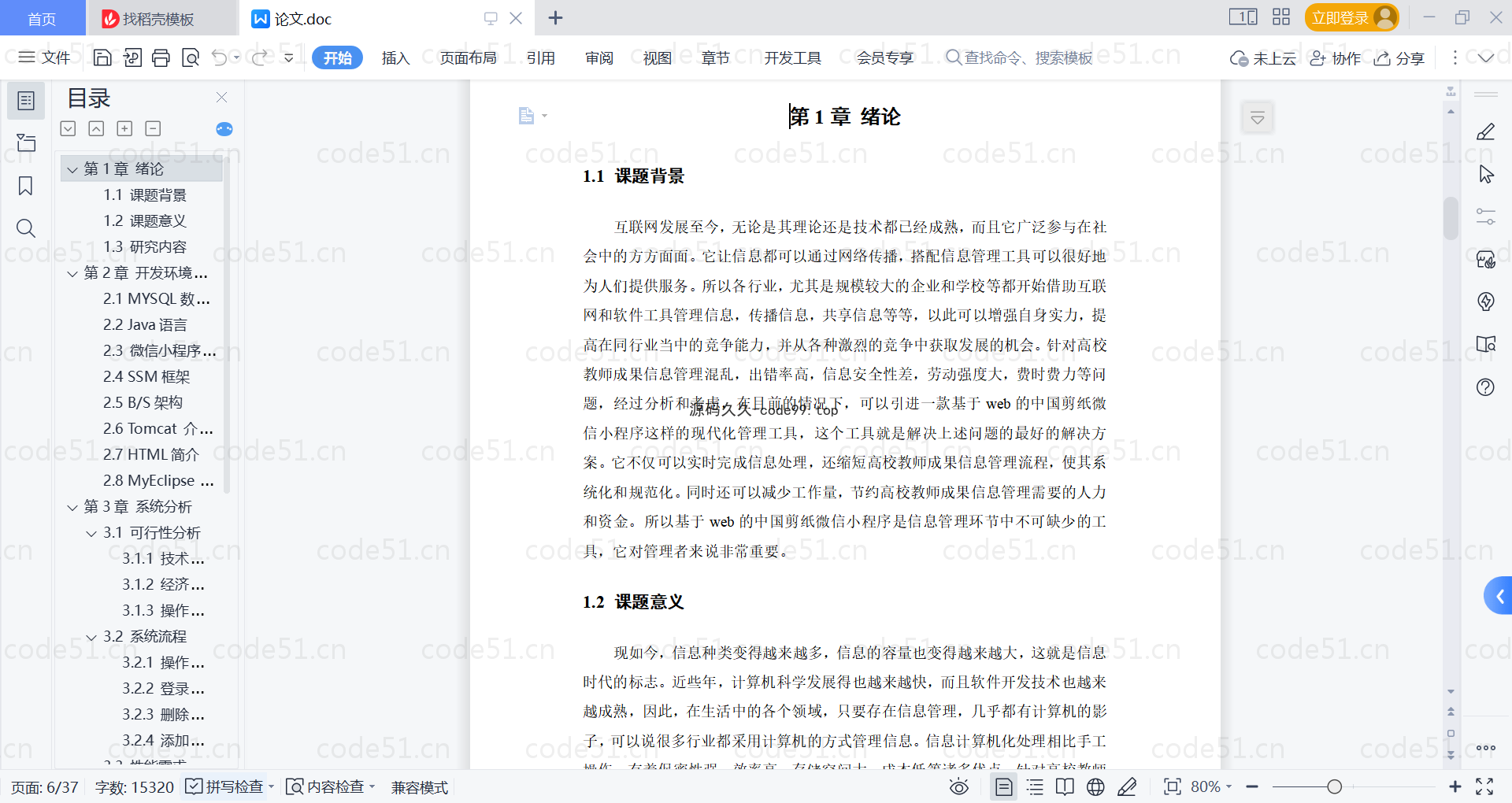Click the document paragraph layout icon
The width and height of the screenshot is (1512, 803).
(526, 117)
